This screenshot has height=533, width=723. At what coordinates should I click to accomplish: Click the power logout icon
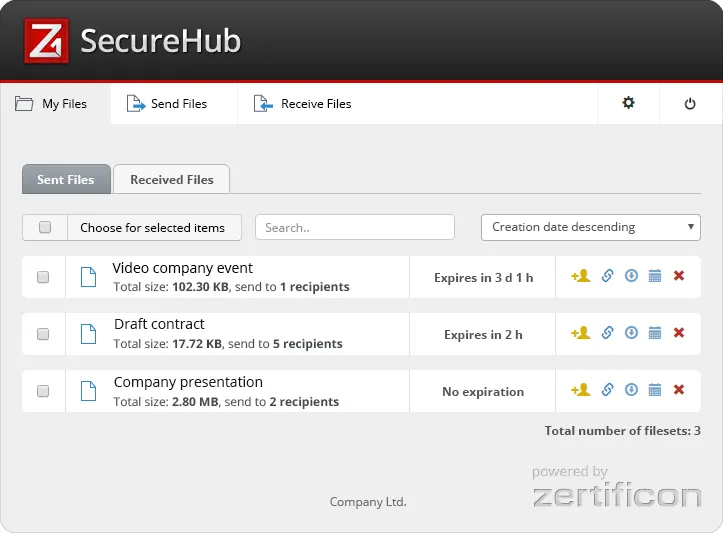[690, 104]
